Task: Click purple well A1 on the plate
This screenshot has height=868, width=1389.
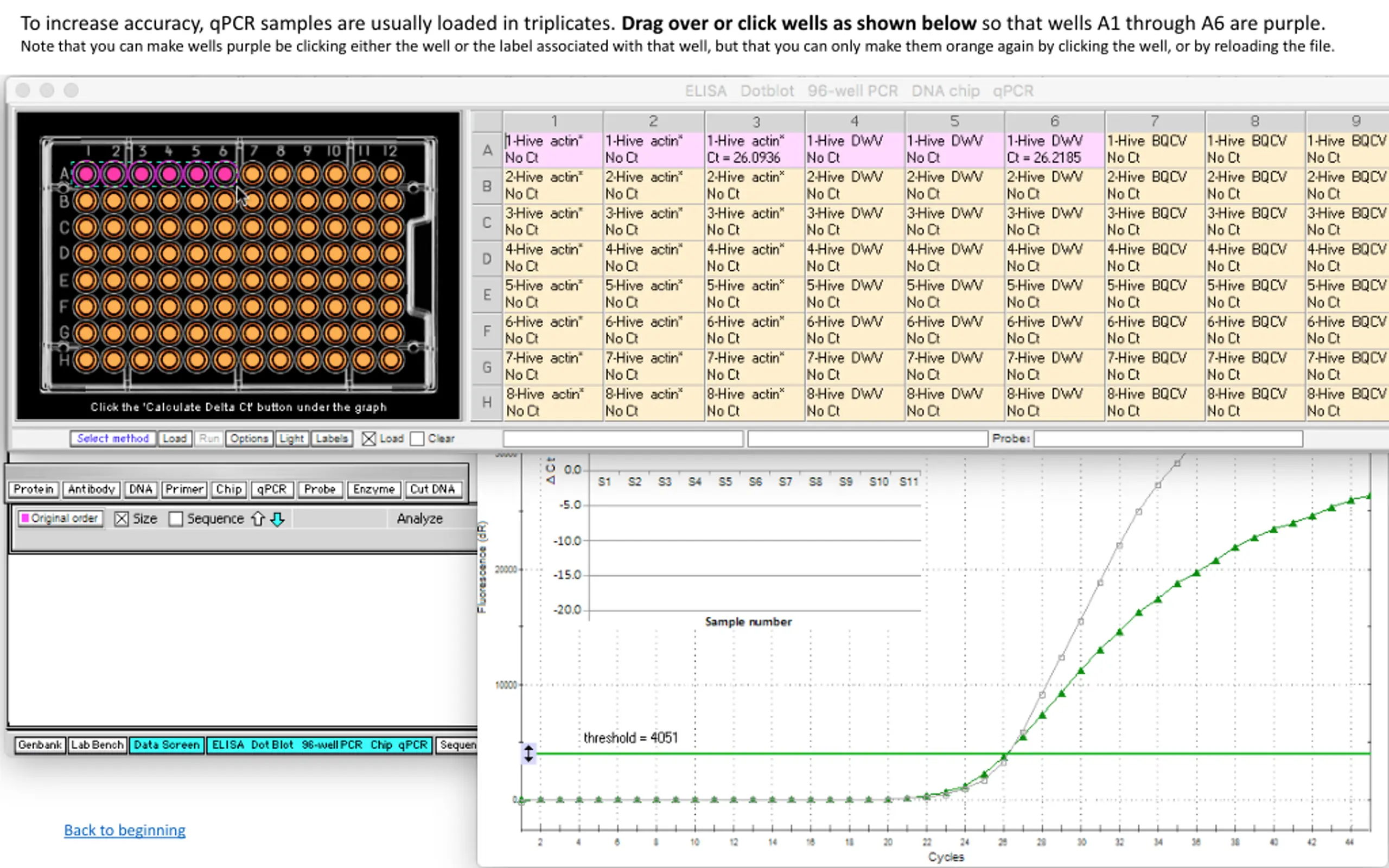Action: point(86,174)
